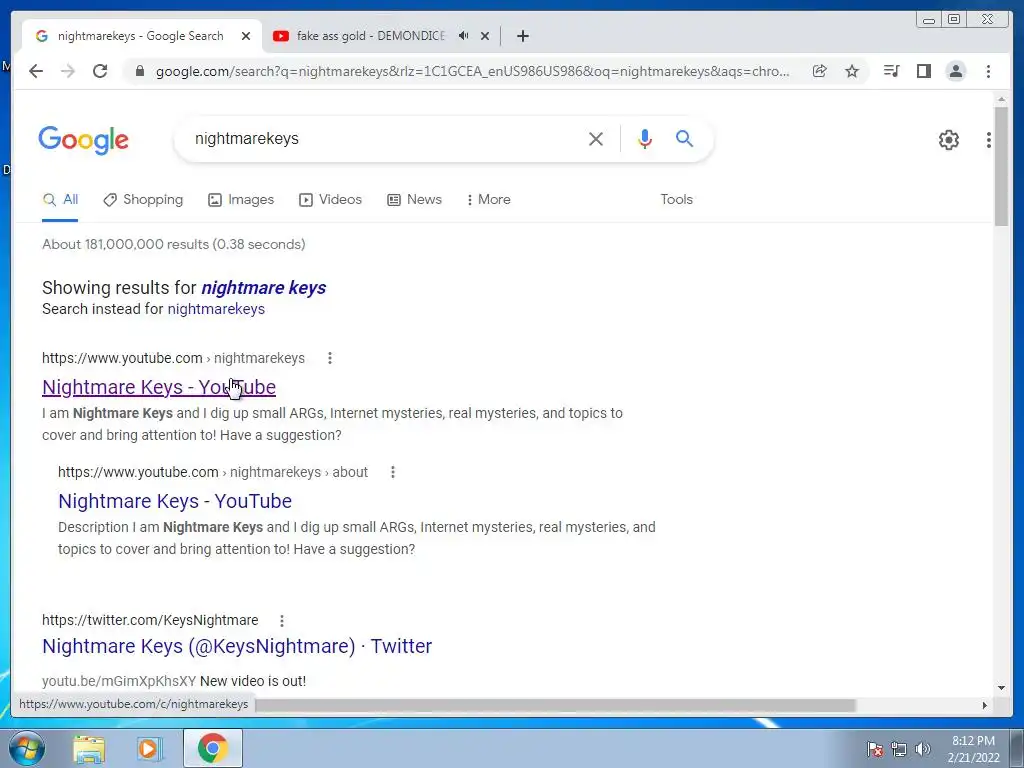The image size is (1024, 768).
Task: Expand the More search categories menu
Action: pos(488,200)
